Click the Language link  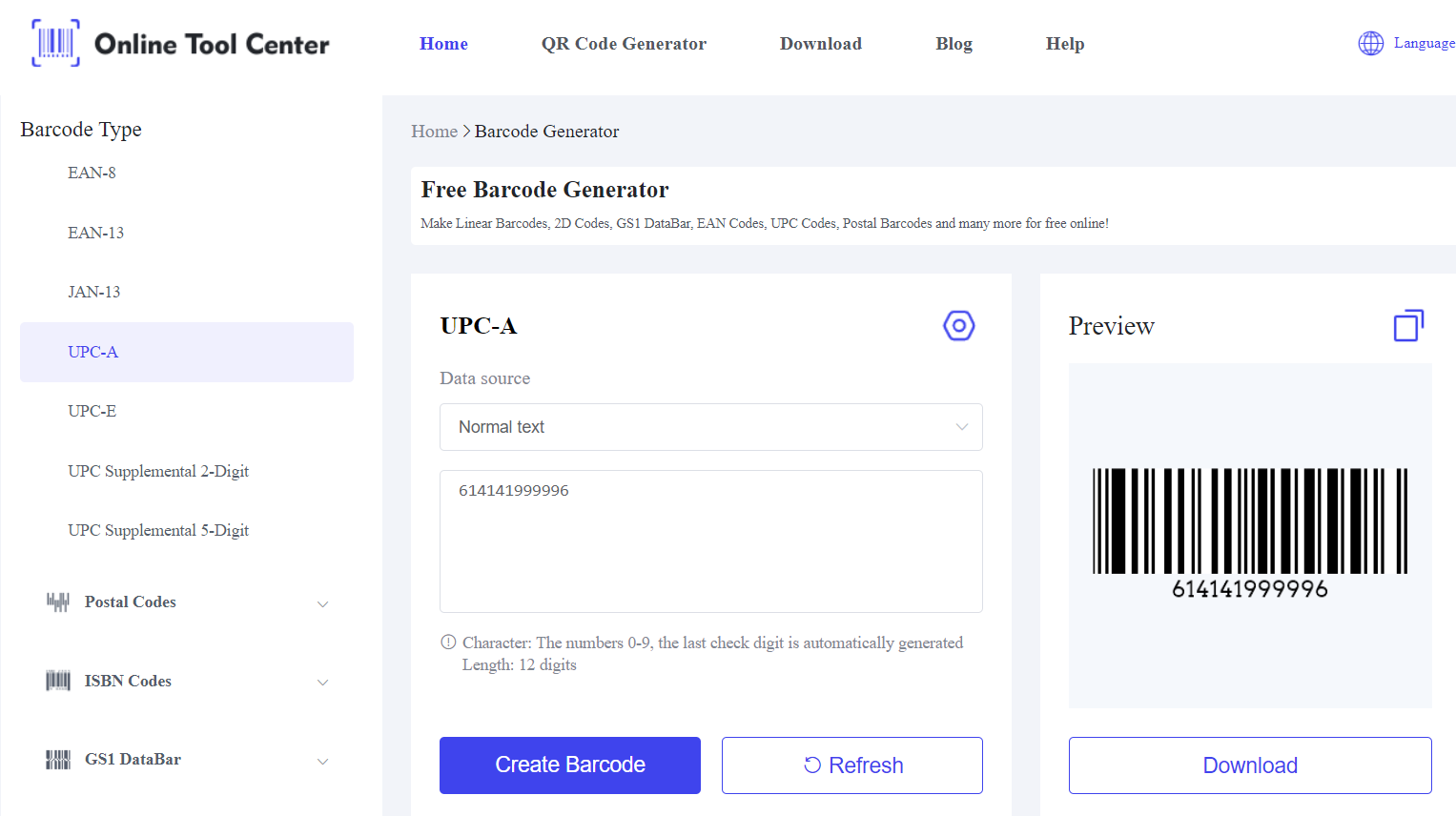tap(1424, 43)
